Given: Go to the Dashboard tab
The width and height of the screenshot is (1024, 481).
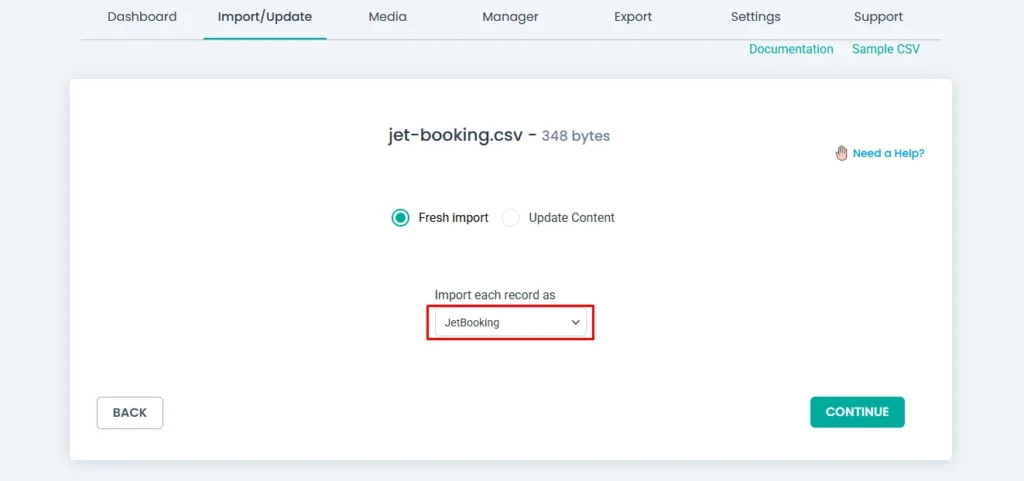Looking at the screenshot, I should click(142, 17).
